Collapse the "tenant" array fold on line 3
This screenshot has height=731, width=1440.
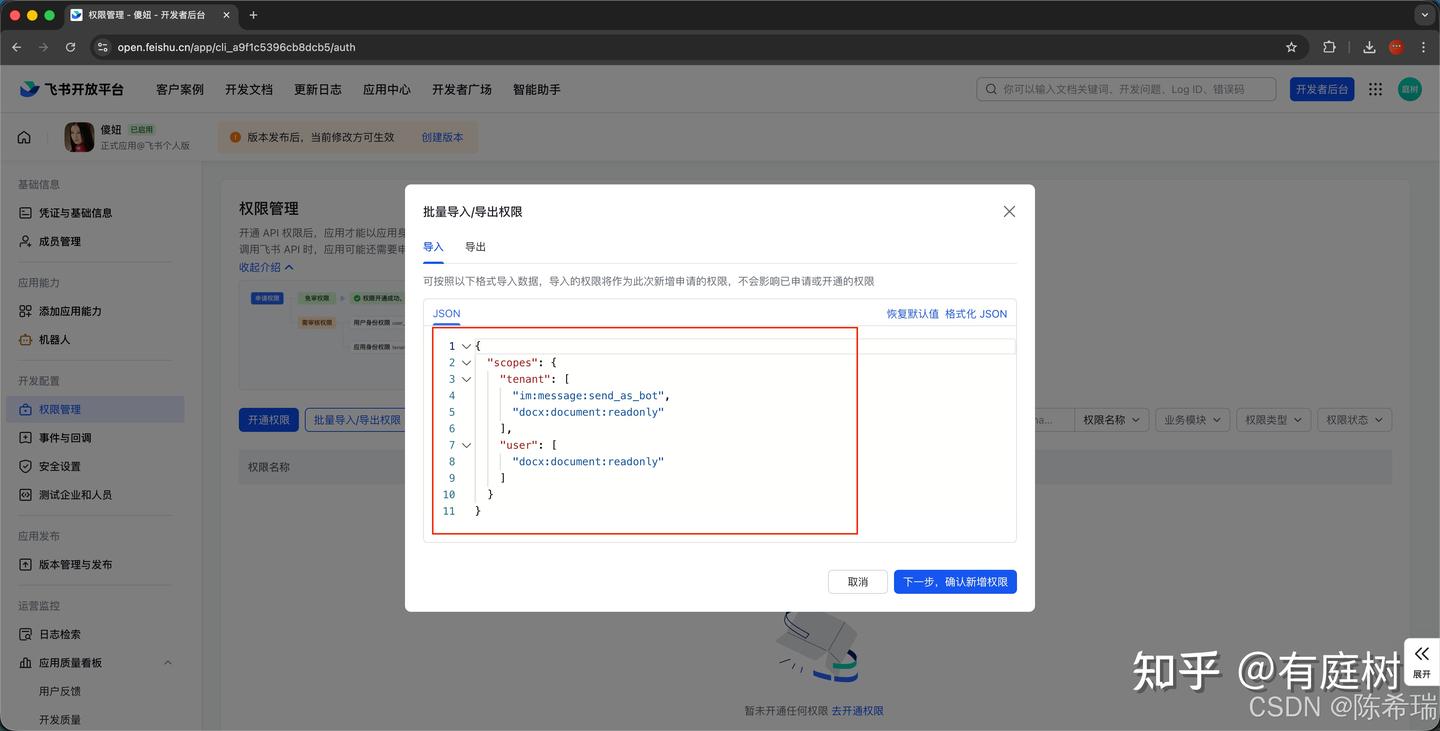466,379
